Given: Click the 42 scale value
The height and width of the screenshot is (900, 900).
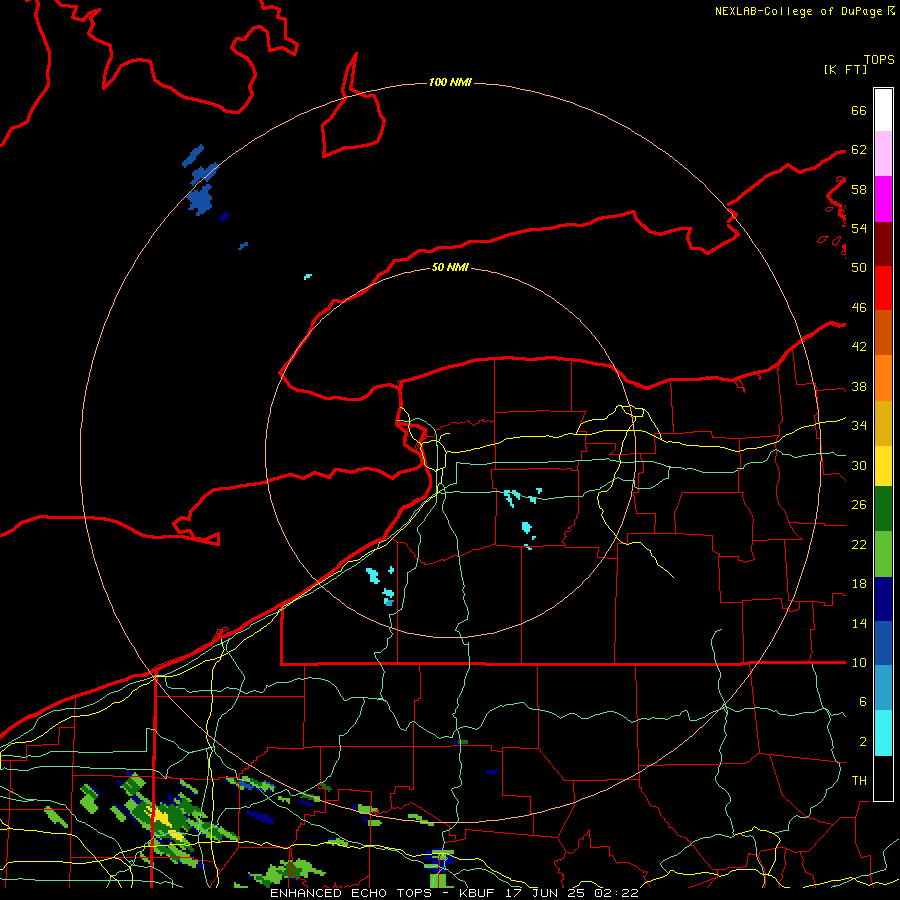Looking at the screenshot, I should coord(859,346).
